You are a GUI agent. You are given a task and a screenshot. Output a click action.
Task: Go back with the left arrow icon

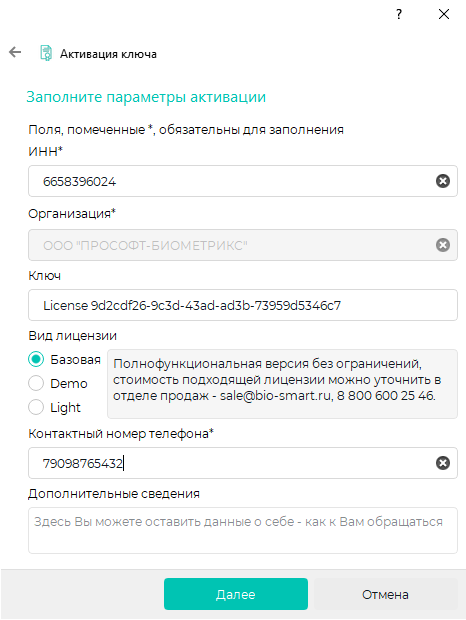pyautogui.click(x=15, y=52)
